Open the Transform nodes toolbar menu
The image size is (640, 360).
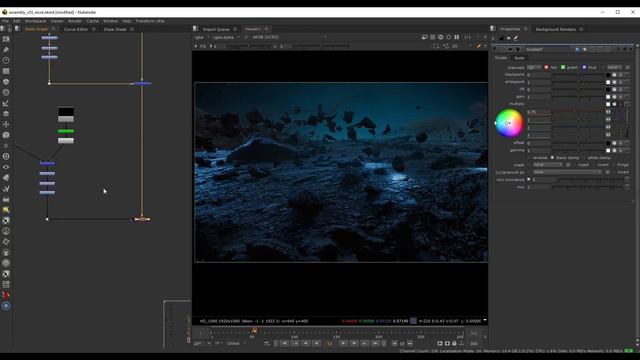coord(6,124)
